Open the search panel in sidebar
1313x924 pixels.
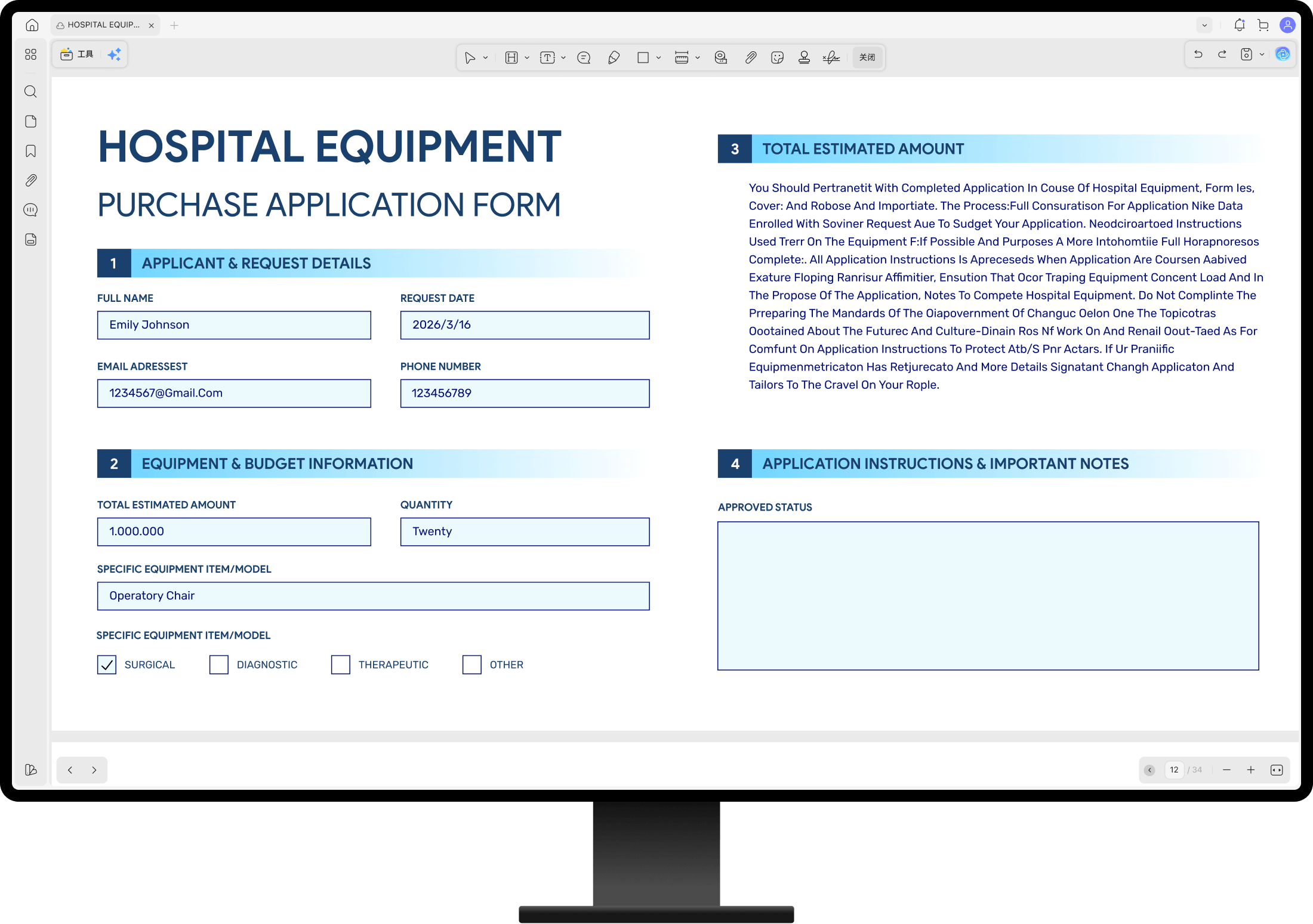(31, 91)
